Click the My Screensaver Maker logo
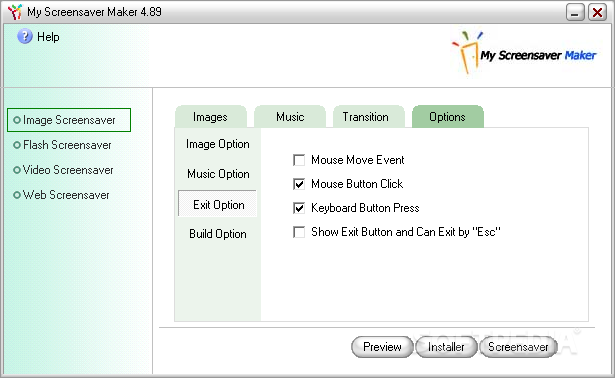 pyautogui.click(x=524, y=52)
